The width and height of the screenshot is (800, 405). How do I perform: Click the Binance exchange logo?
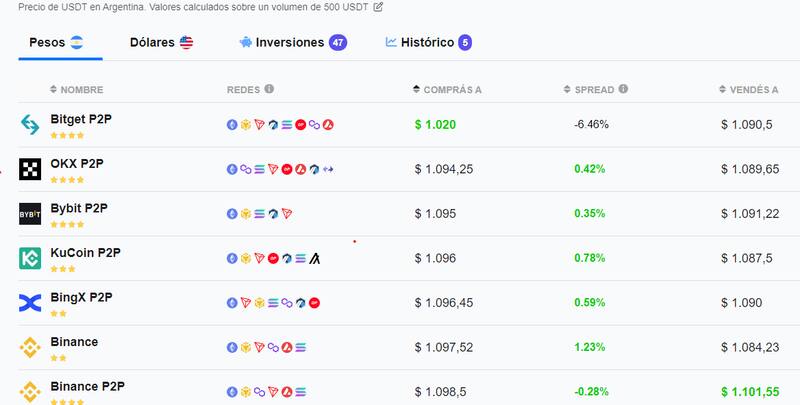tap(30, 347)
